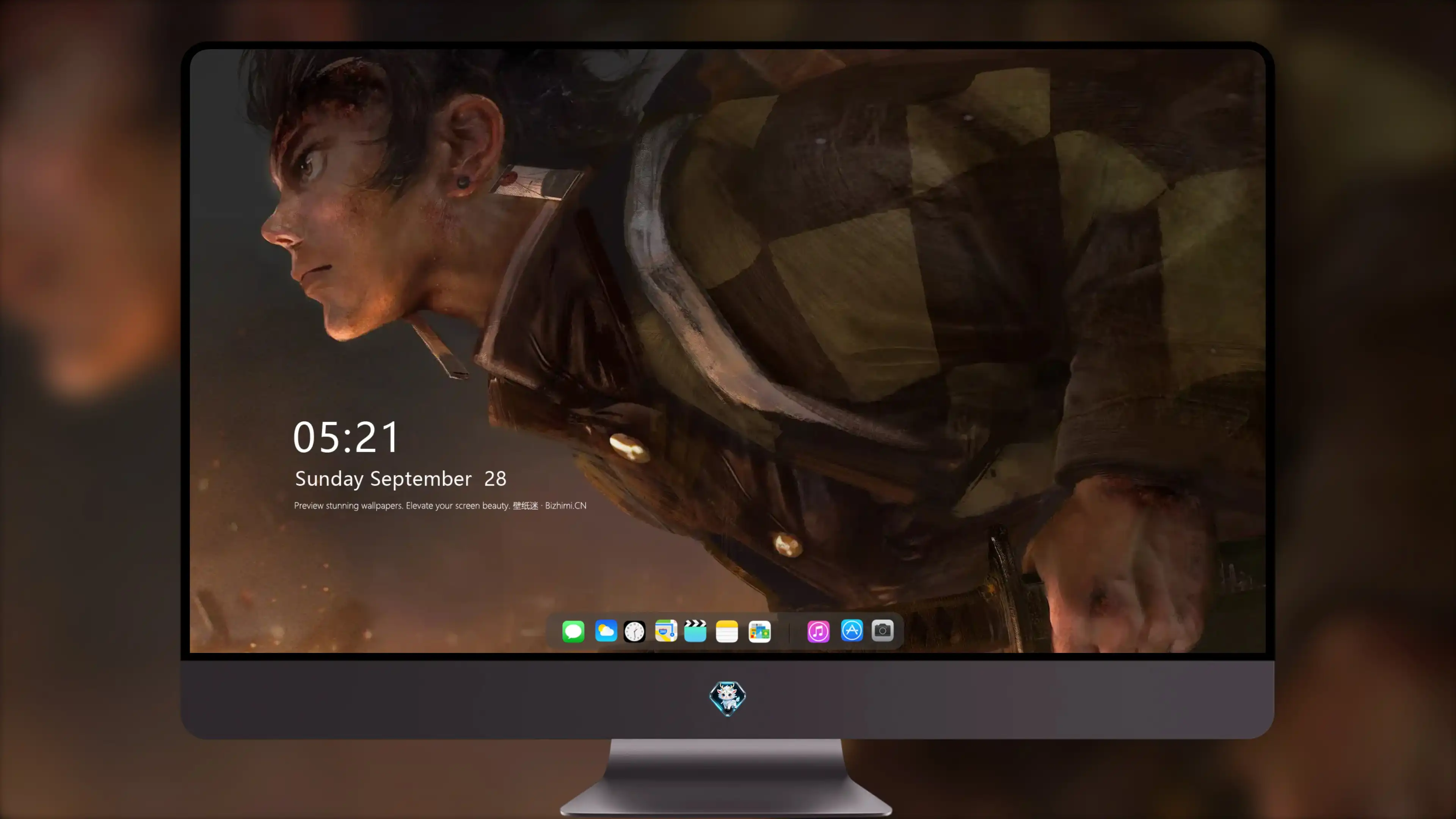Click the Sunday September 28 date text
Screen dimensions: 1456x819
pyautogui.click(x=401, y=479)
